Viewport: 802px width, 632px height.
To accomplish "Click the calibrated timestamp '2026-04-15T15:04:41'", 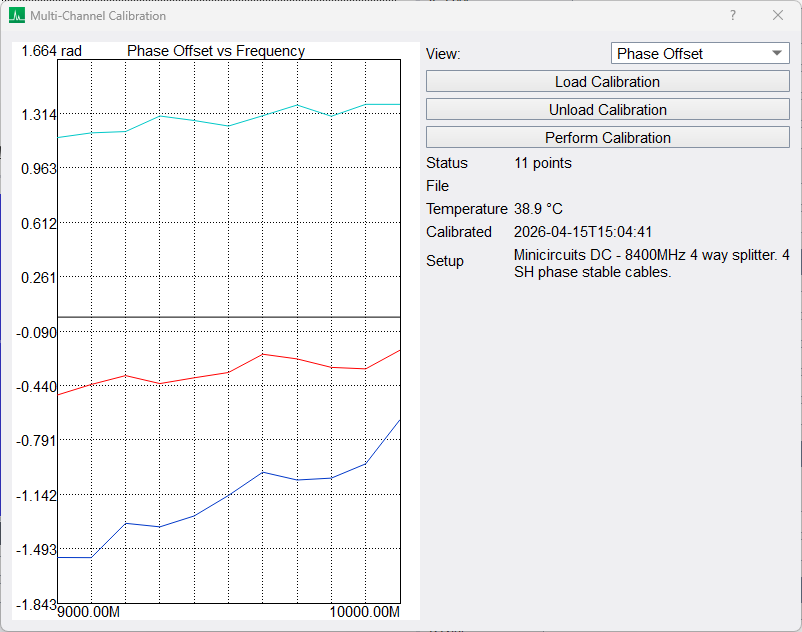I will point(583,232).
